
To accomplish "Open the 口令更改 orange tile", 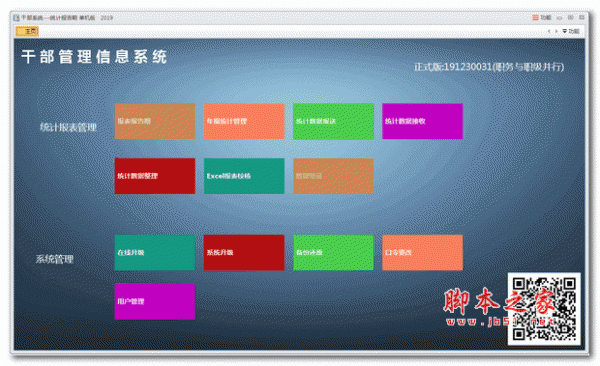I will 422,252.
